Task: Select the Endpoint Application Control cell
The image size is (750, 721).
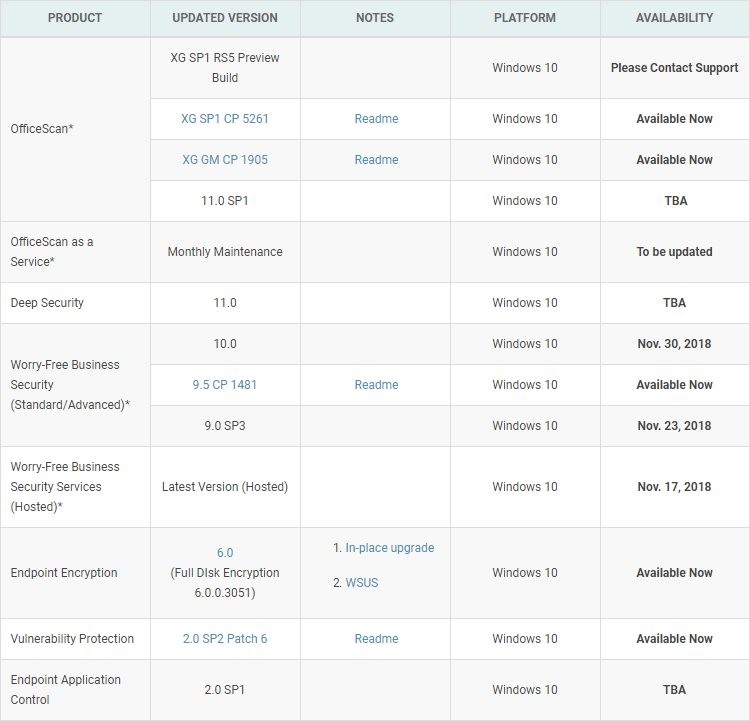Action: click(76, 690)
